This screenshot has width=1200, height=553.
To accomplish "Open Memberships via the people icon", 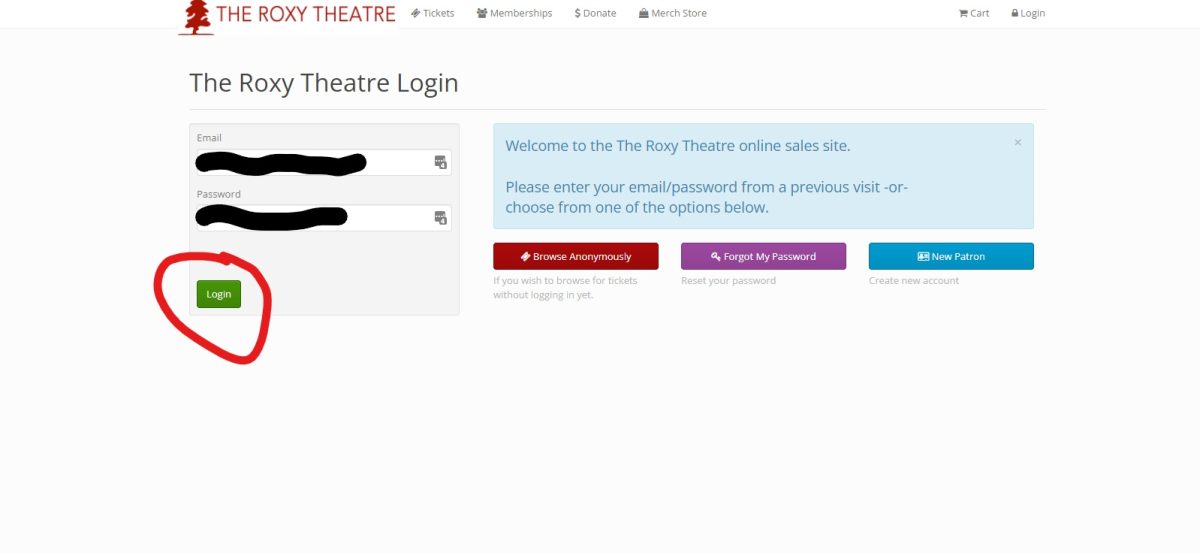I will pos(482,13).
